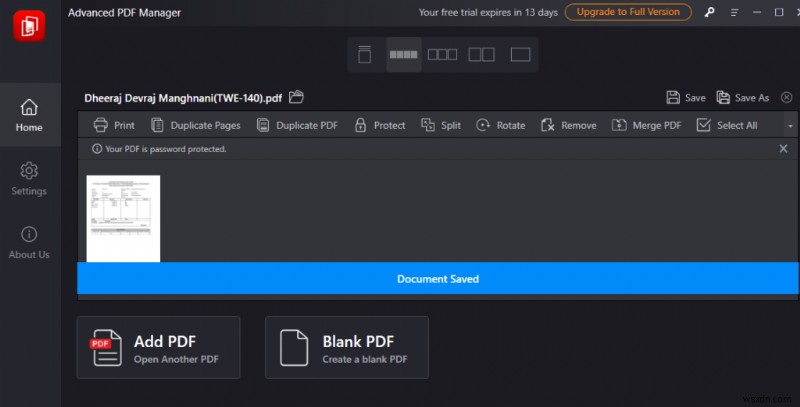Click the Split tool
The height and width of the screenshot is (407, 800).
440,125
